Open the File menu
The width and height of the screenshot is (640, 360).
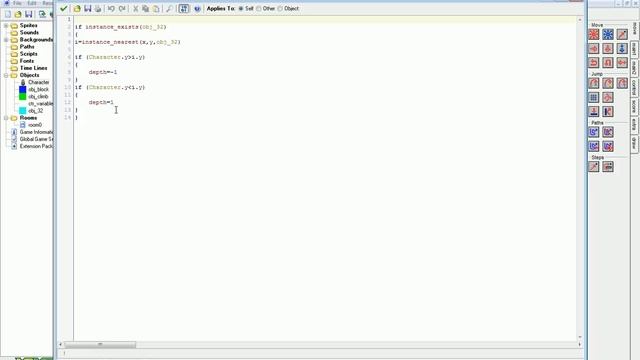(17, 3)
